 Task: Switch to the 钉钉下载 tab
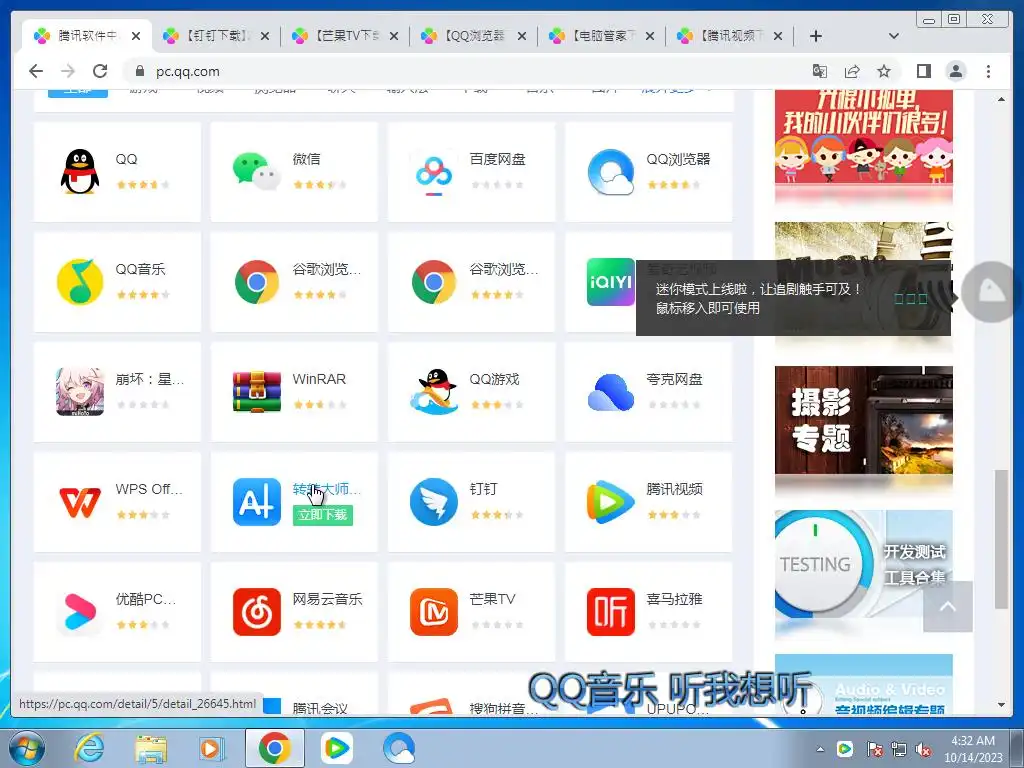[x=216, y=36]
